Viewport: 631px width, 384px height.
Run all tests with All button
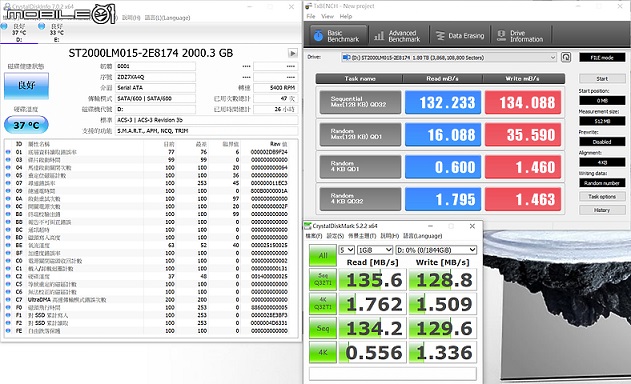pyautogui.click(x=323, y=256)
